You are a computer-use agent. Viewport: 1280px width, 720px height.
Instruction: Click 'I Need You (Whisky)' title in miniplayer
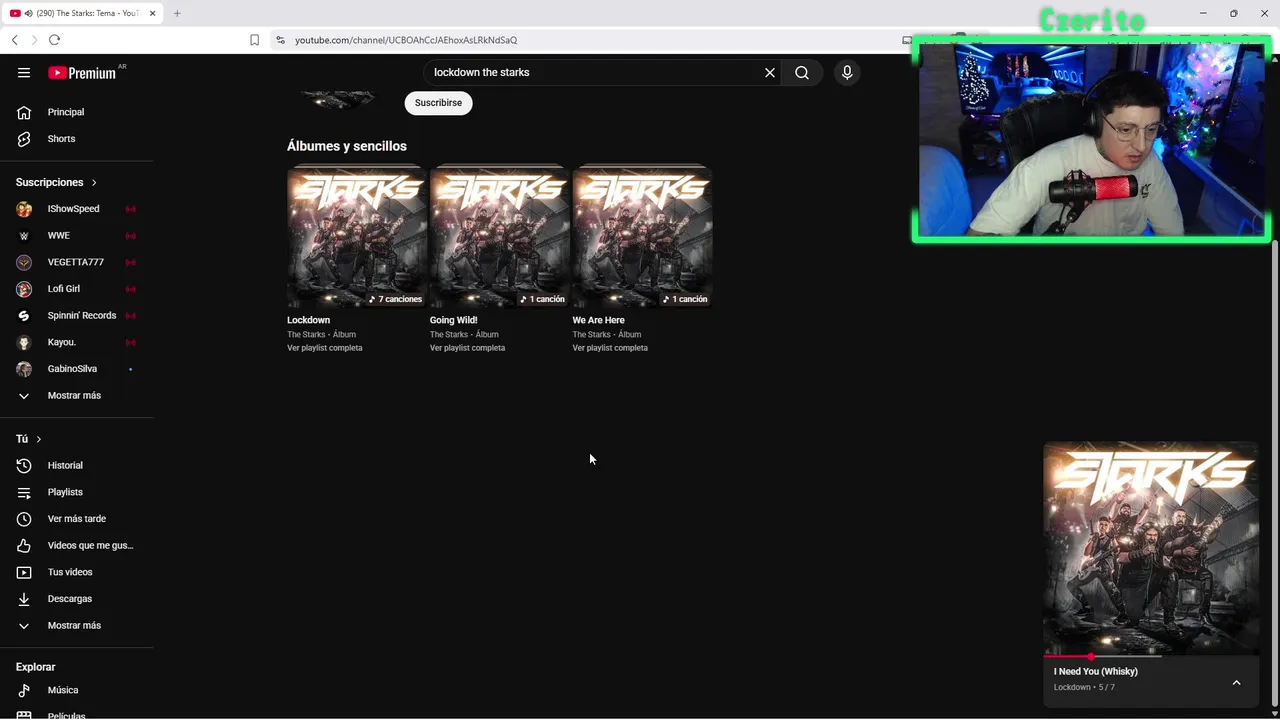(x=1095, y=671)
